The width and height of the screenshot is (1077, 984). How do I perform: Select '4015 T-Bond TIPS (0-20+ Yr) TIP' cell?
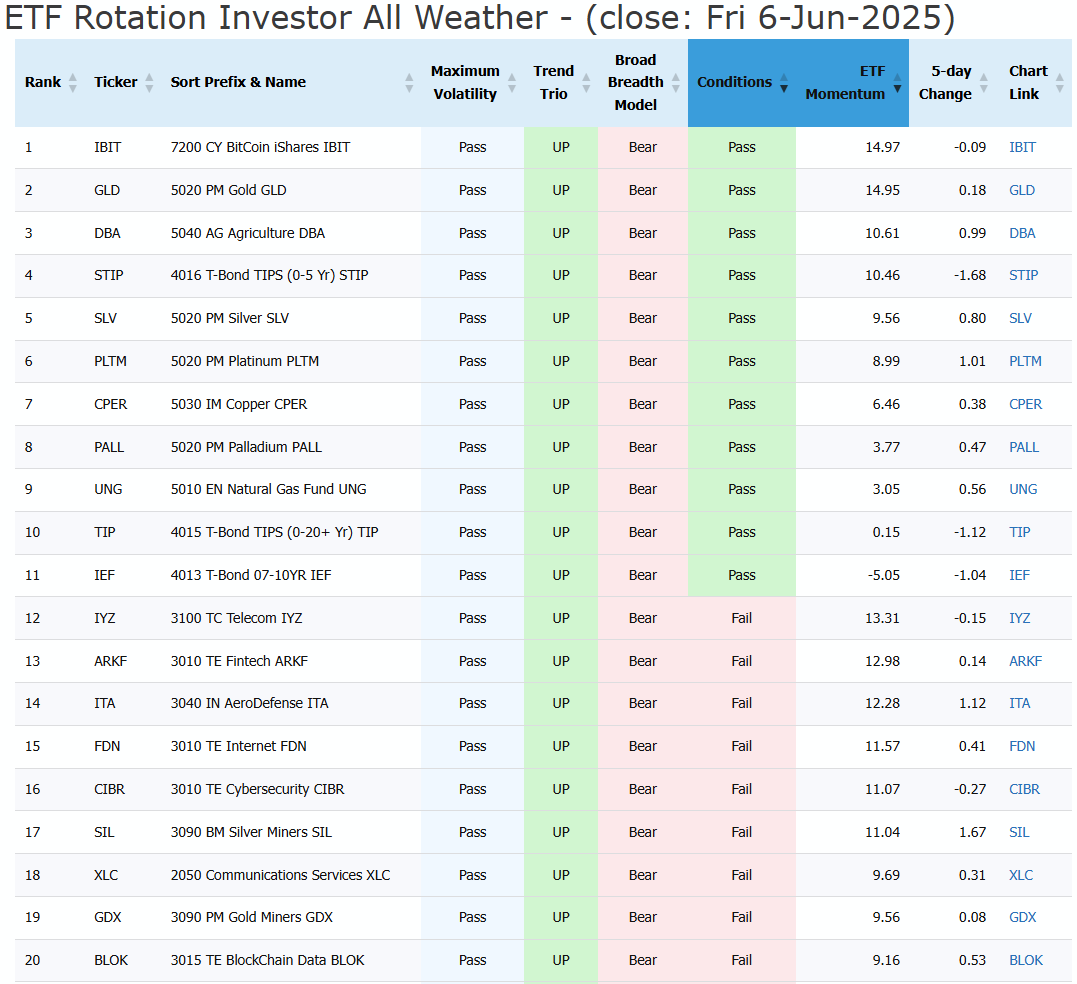click(x=291, y=532)
